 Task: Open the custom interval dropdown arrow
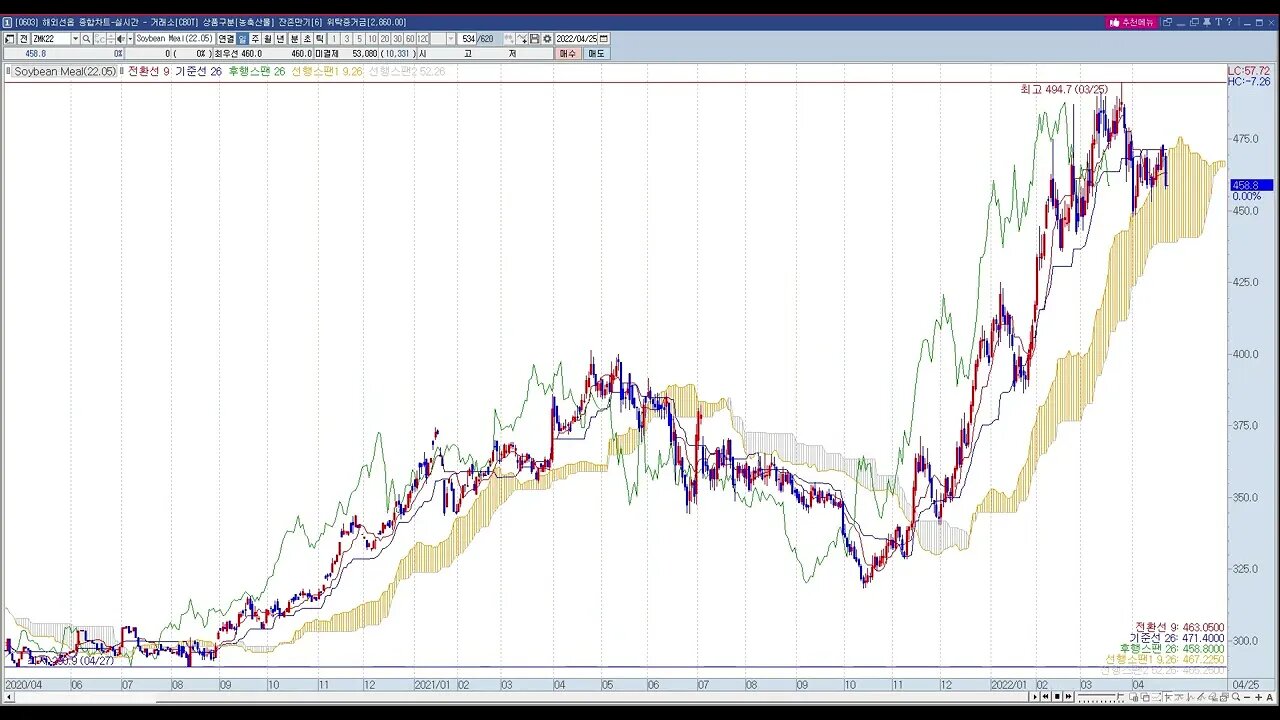451,39
